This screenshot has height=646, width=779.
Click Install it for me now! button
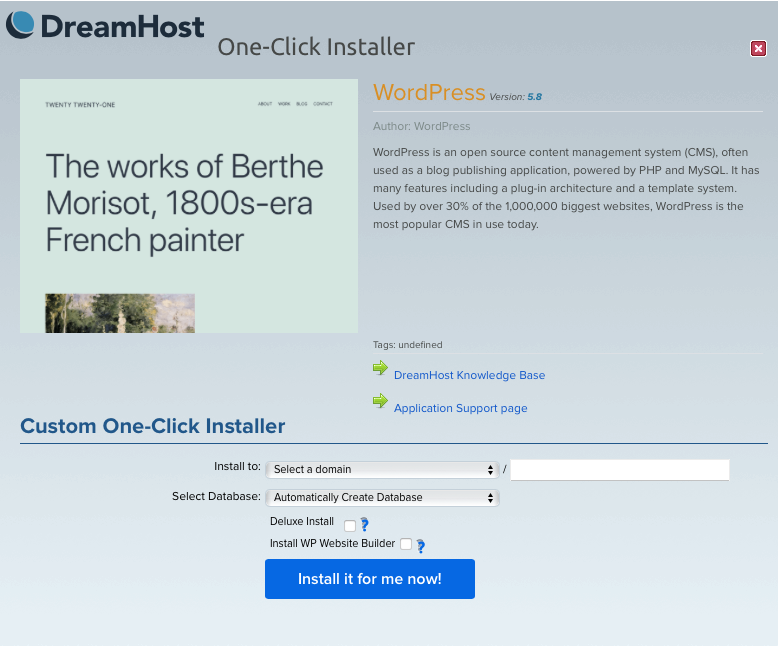[370, 579]
